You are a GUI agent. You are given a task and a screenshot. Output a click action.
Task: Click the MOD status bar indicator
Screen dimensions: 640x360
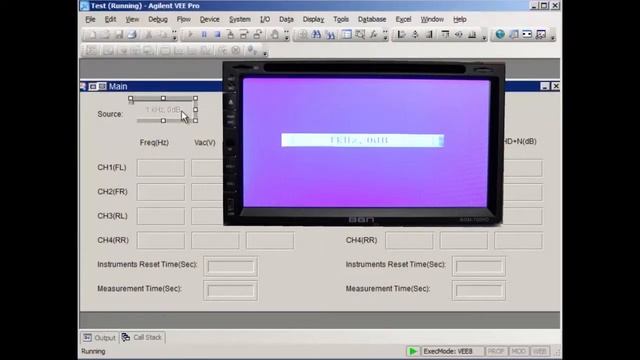[x=518, y=351]
